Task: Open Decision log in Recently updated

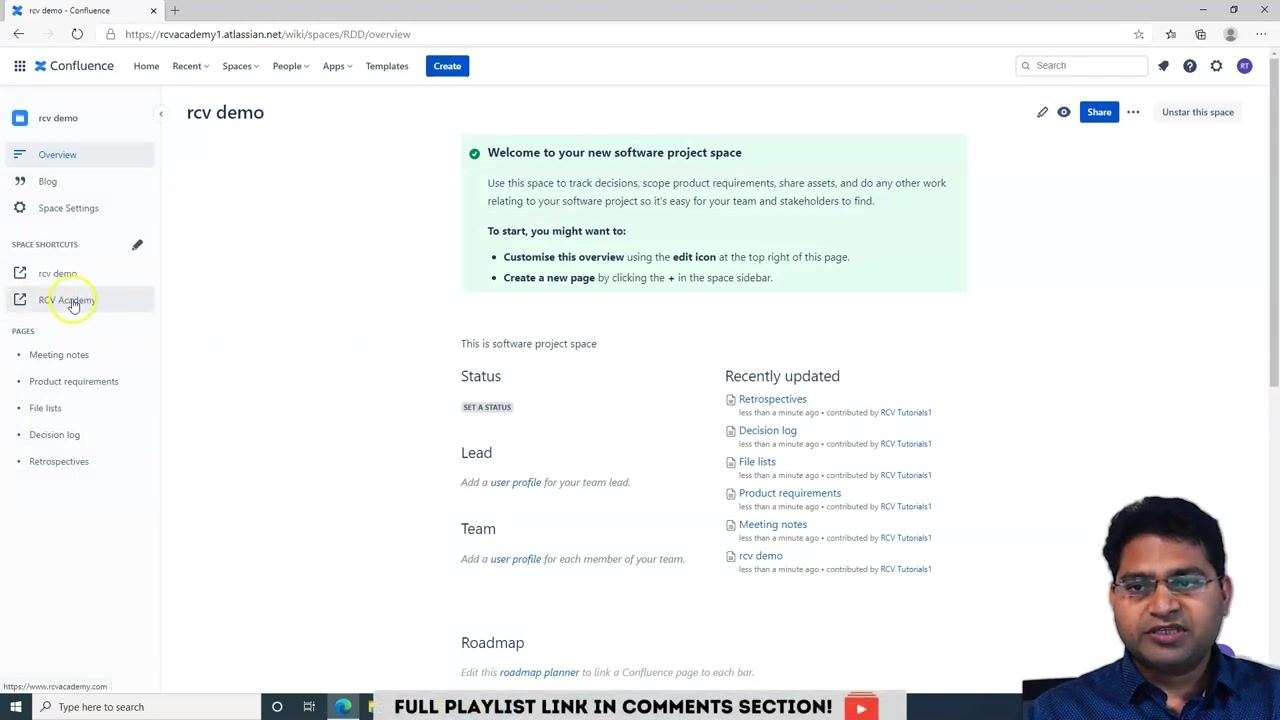Action: [x=767, y=430]
